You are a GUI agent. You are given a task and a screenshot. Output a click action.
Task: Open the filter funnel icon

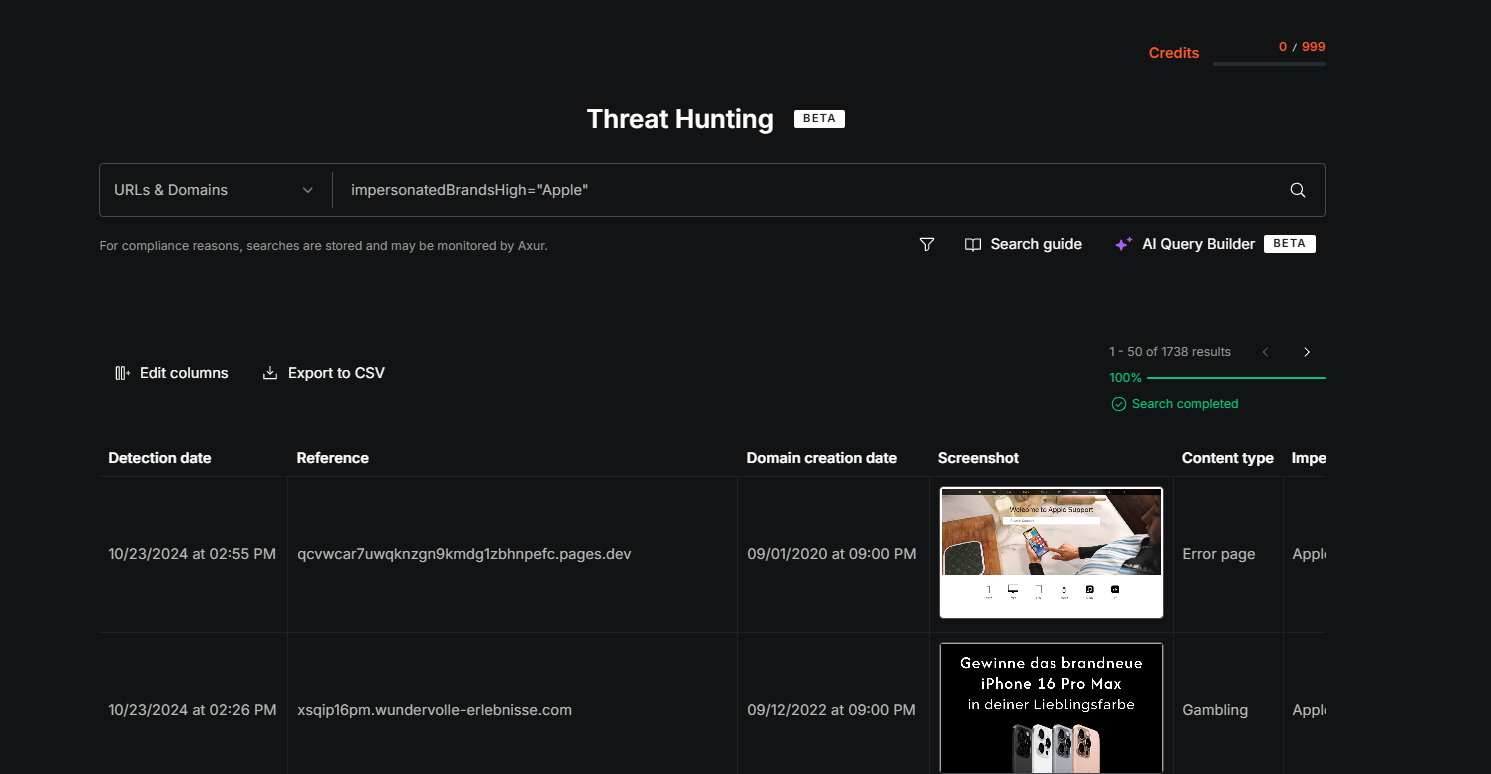click(927, 244)
